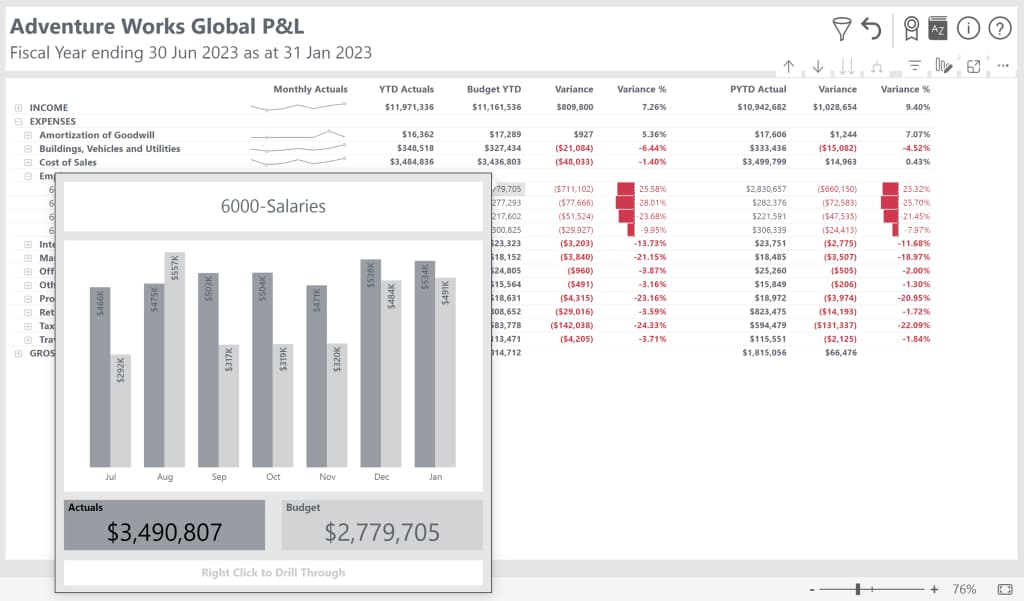
Task: Open the visual's more options ellipsis
Action: [1002, 66]
